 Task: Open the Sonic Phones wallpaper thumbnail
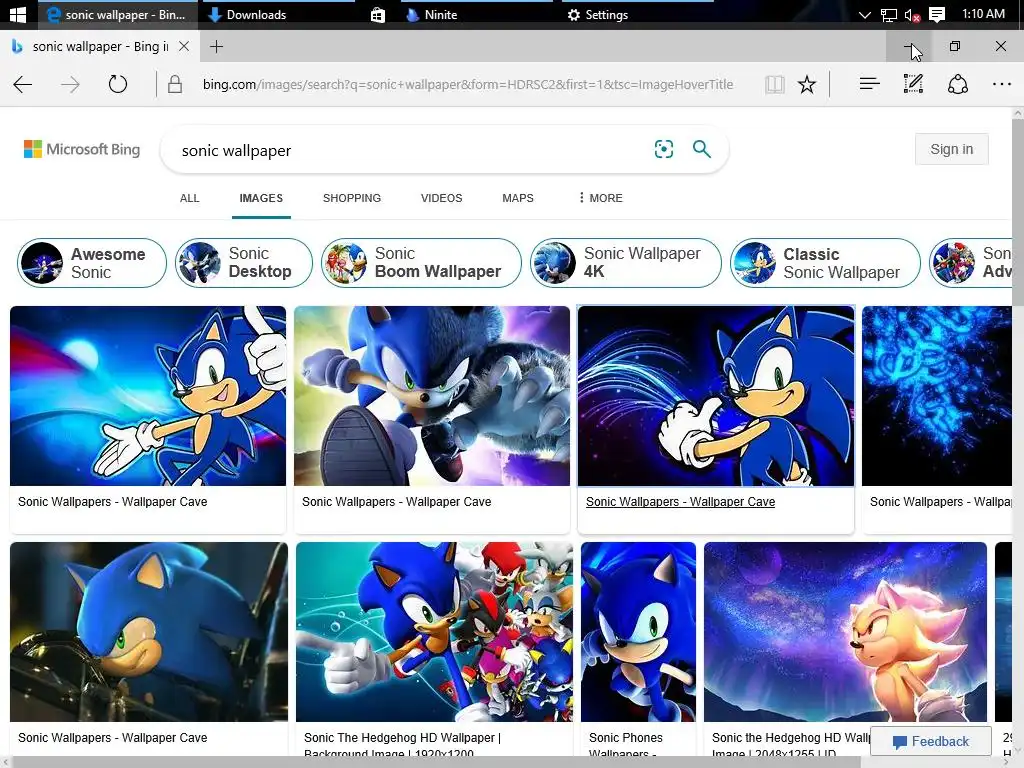[x=638, y=632]
